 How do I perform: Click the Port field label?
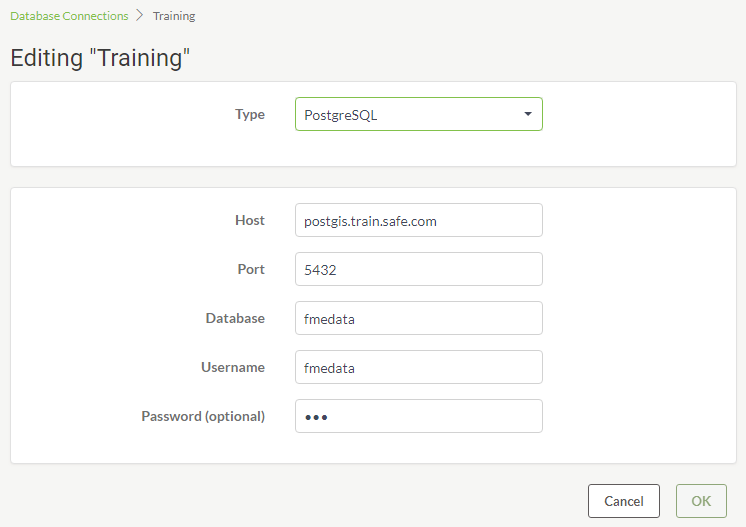pos(251,269)
